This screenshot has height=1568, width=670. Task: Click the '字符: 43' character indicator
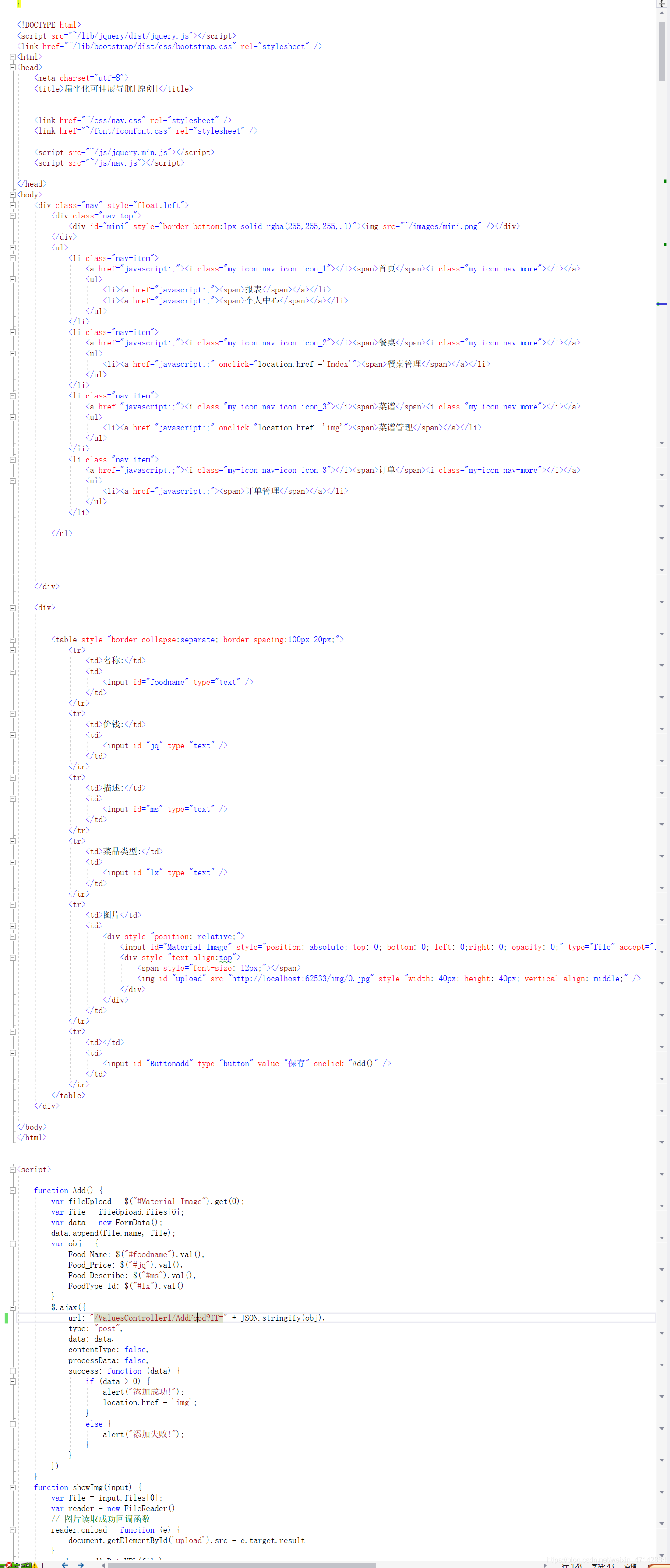point(603,1565)
